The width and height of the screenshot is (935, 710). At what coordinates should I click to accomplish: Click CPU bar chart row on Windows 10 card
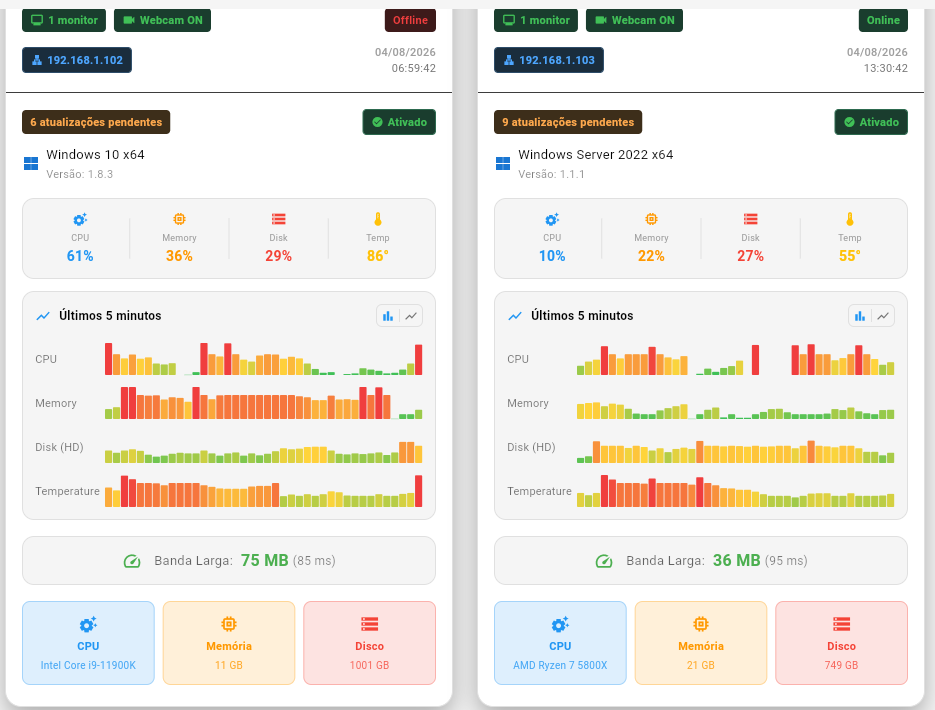(x=264, y=359)
